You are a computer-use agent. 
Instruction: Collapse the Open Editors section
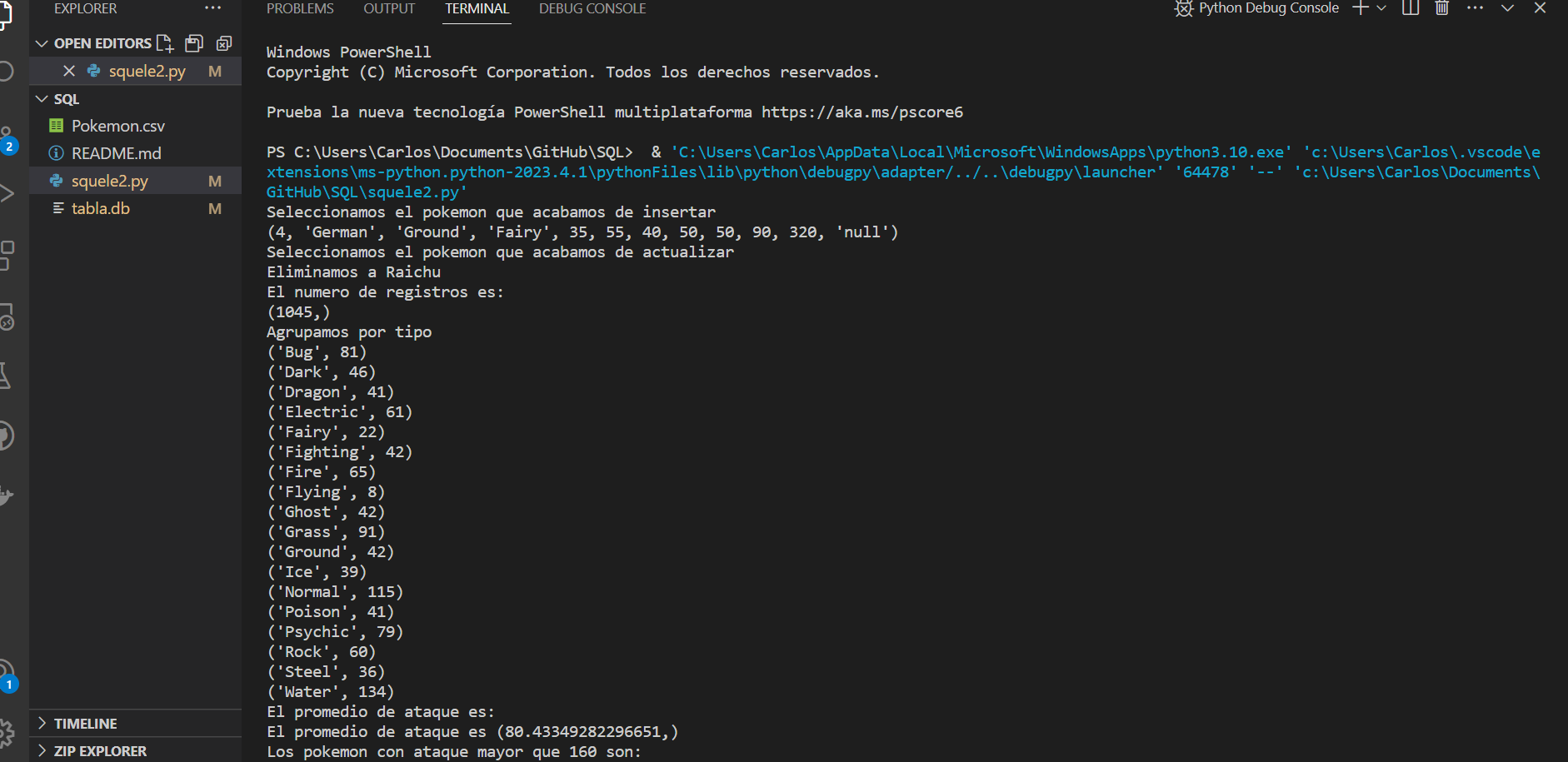42,42
